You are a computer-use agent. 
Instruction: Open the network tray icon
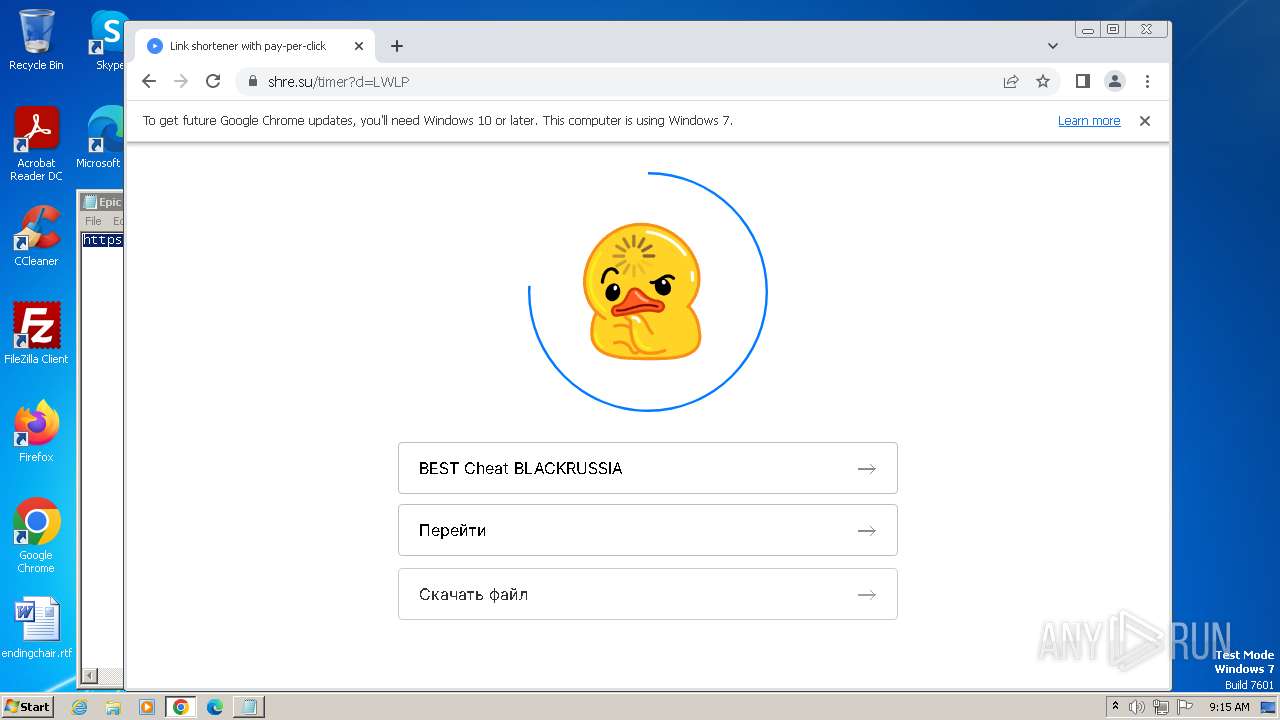(x=1161, y=707)
